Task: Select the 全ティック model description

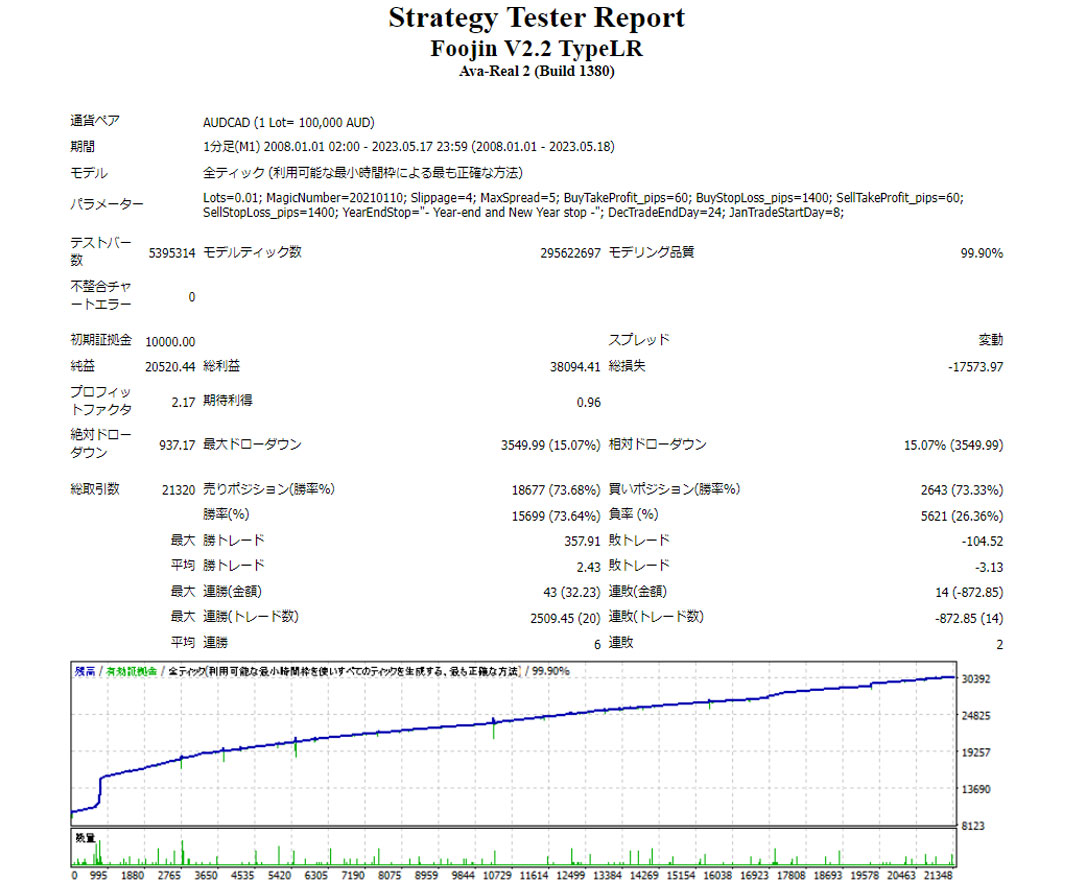Action: [x=362, y=173]
